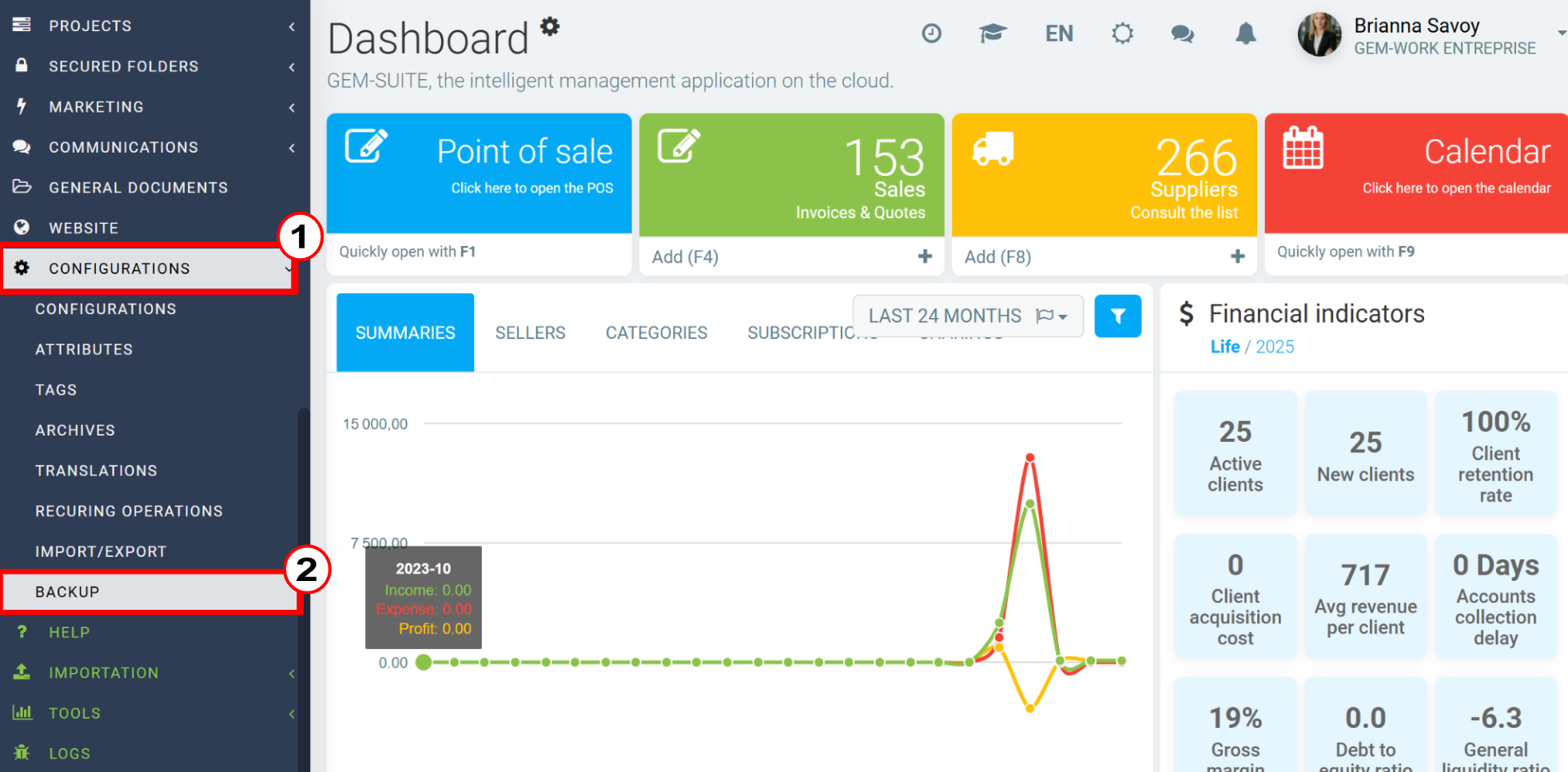This screenshot has width=1568, height=772.
Task: Expand the Marketing menu chevron
Action: tap(292, 108)
